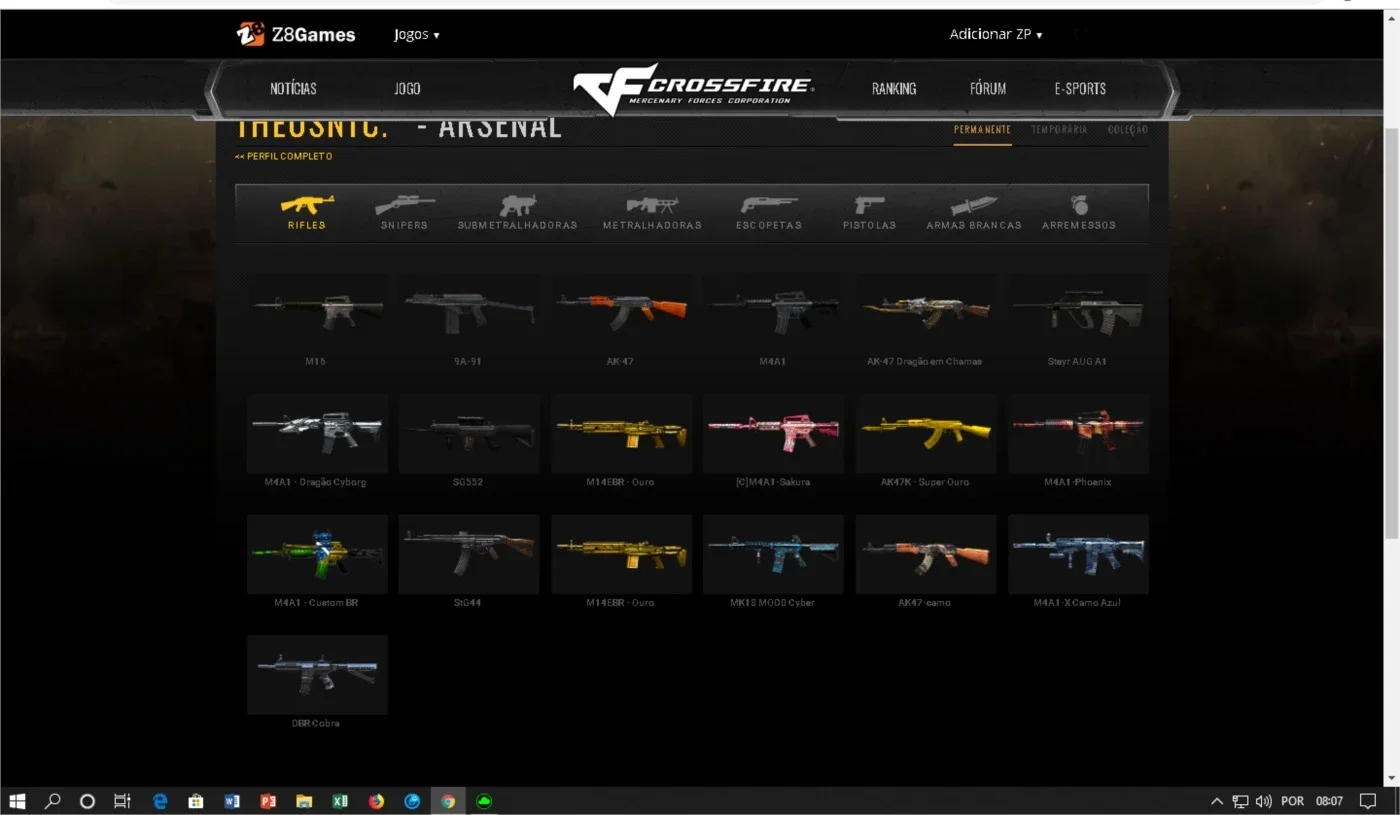Open the E-Sports section
Screen dimensions: 1400x815
(x=1080, y=88)
